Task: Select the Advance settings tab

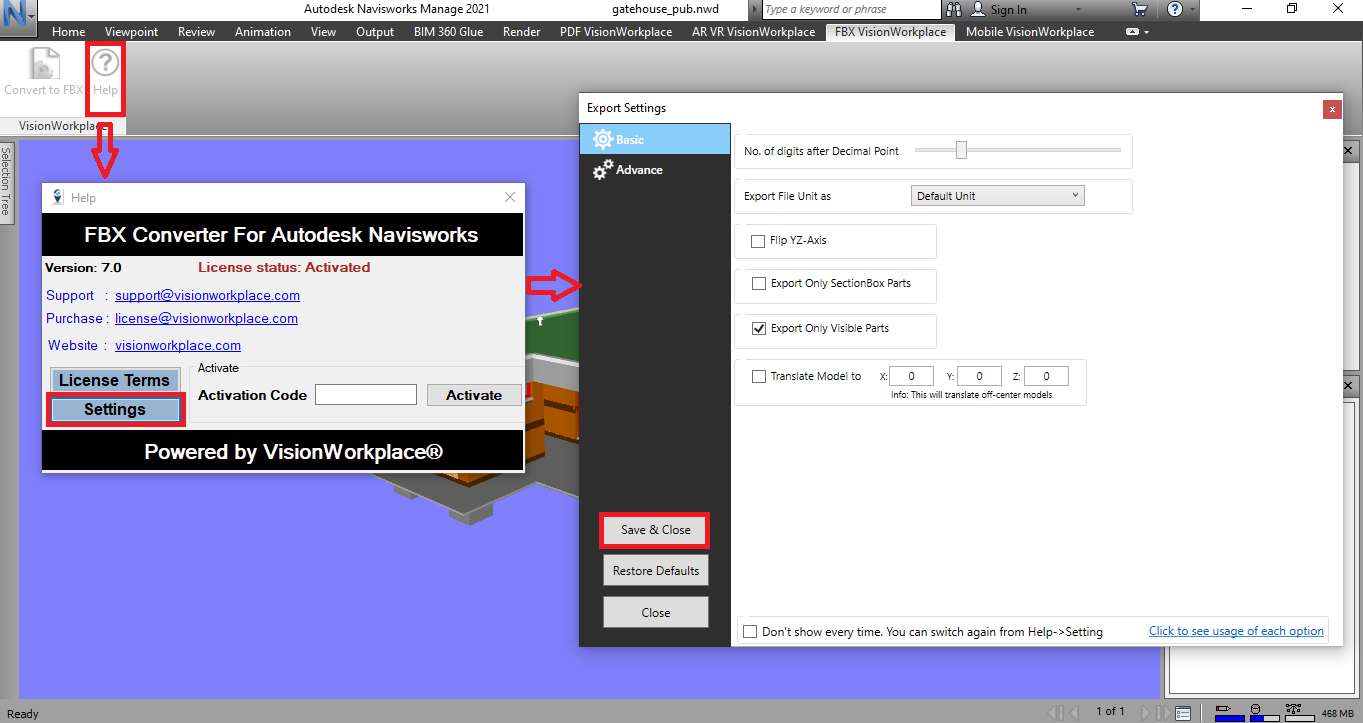Action: click(655, 170)
